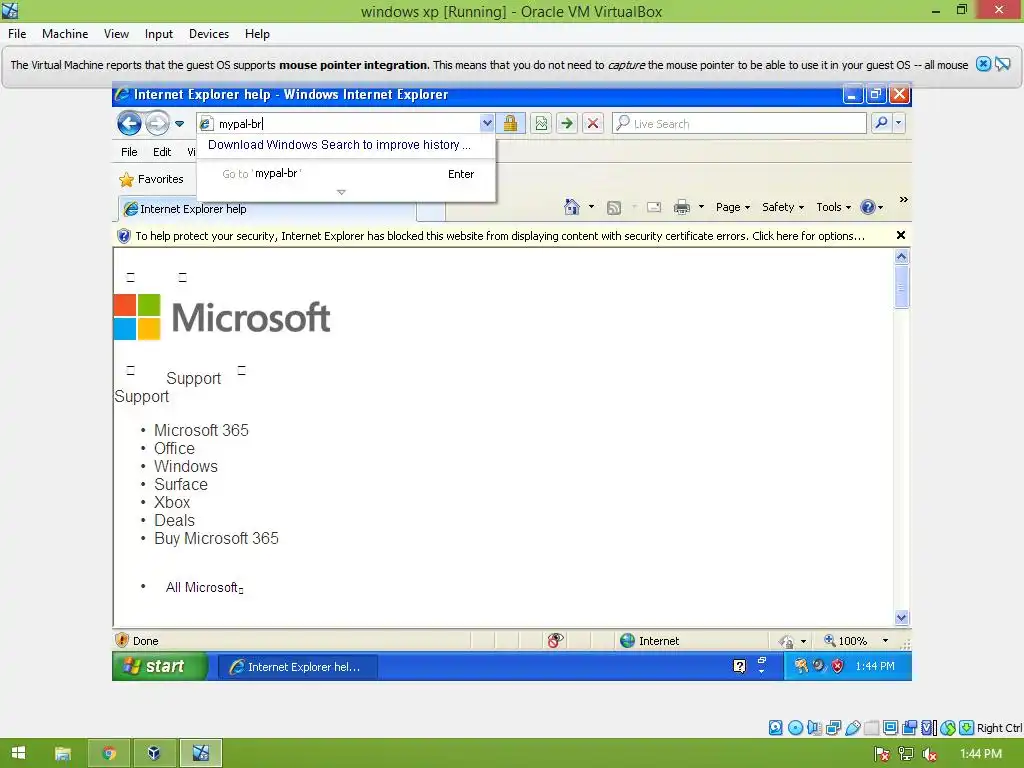Open the Favorites star button
Screen dimensions: 1024x768
click(x=152, y=179)
